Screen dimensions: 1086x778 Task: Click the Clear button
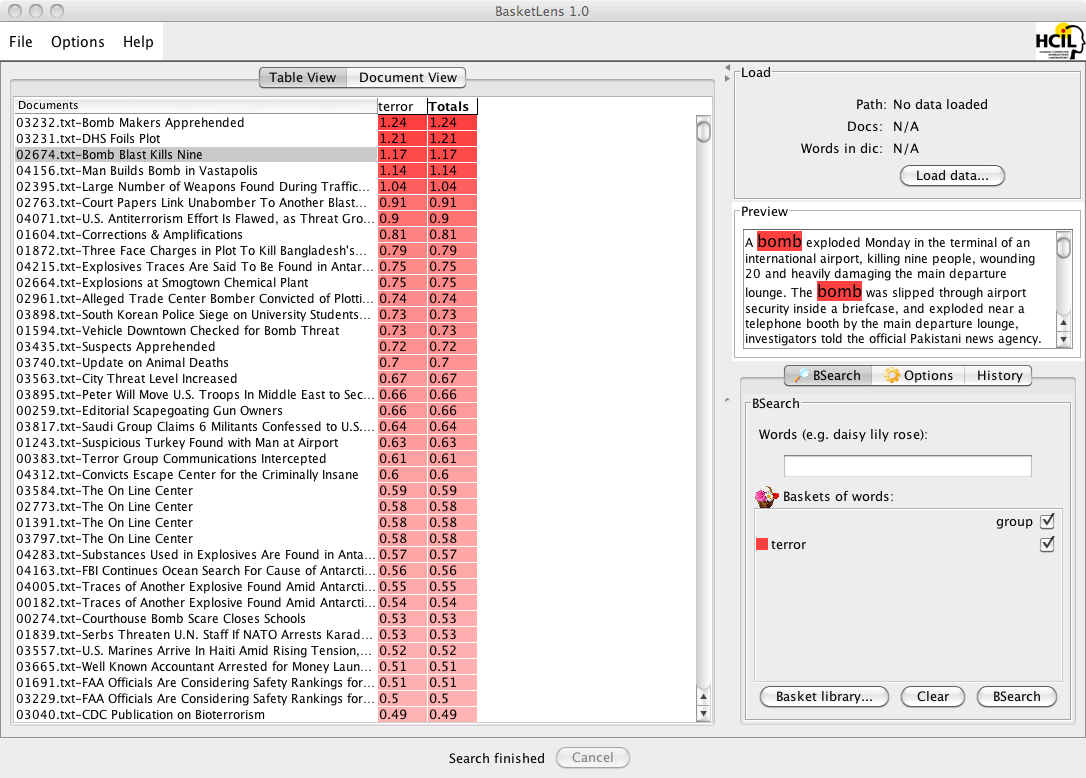click(x=932, y=696)
